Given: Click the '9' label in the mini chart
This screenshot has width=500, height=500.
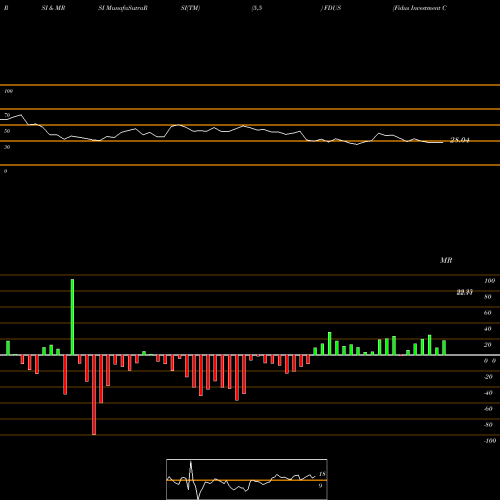Looking at the screenshot, I should coord(320,486).
